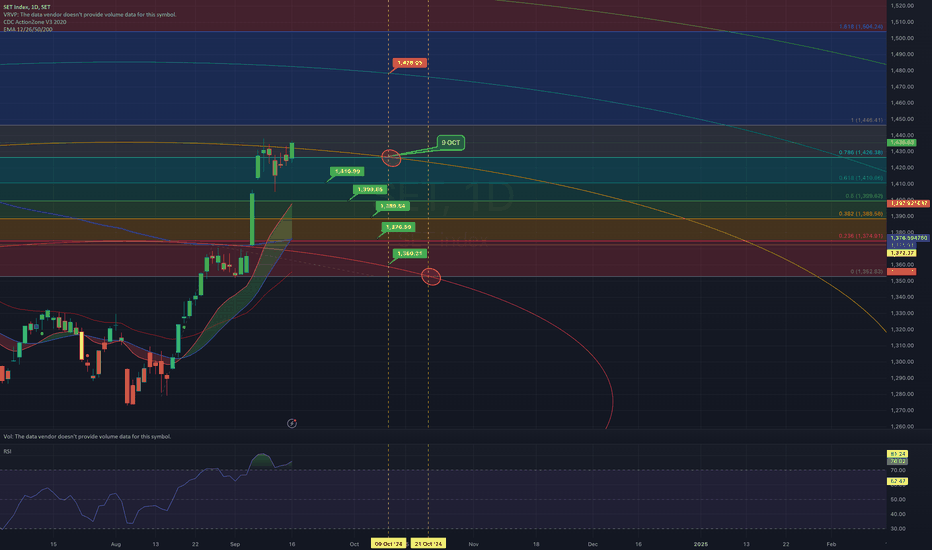Screen dimensions: 932x550
Task: Click the "21 Oct '24" date label on time axis
Action: coord(429,543)
